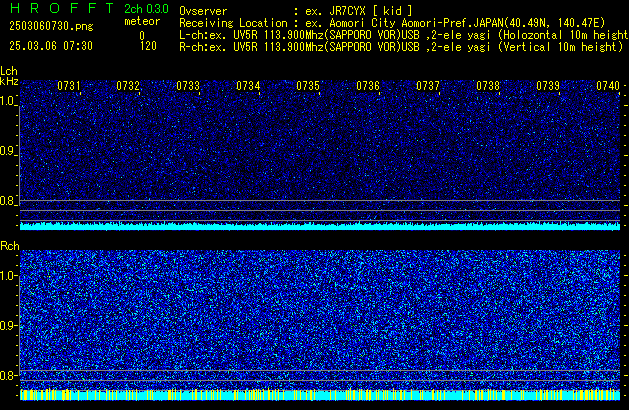The height and width of the screenshot is (410, 629).
Task: Click the 0736 time marker
Action: pyautogui.click(x=368, y=86)
